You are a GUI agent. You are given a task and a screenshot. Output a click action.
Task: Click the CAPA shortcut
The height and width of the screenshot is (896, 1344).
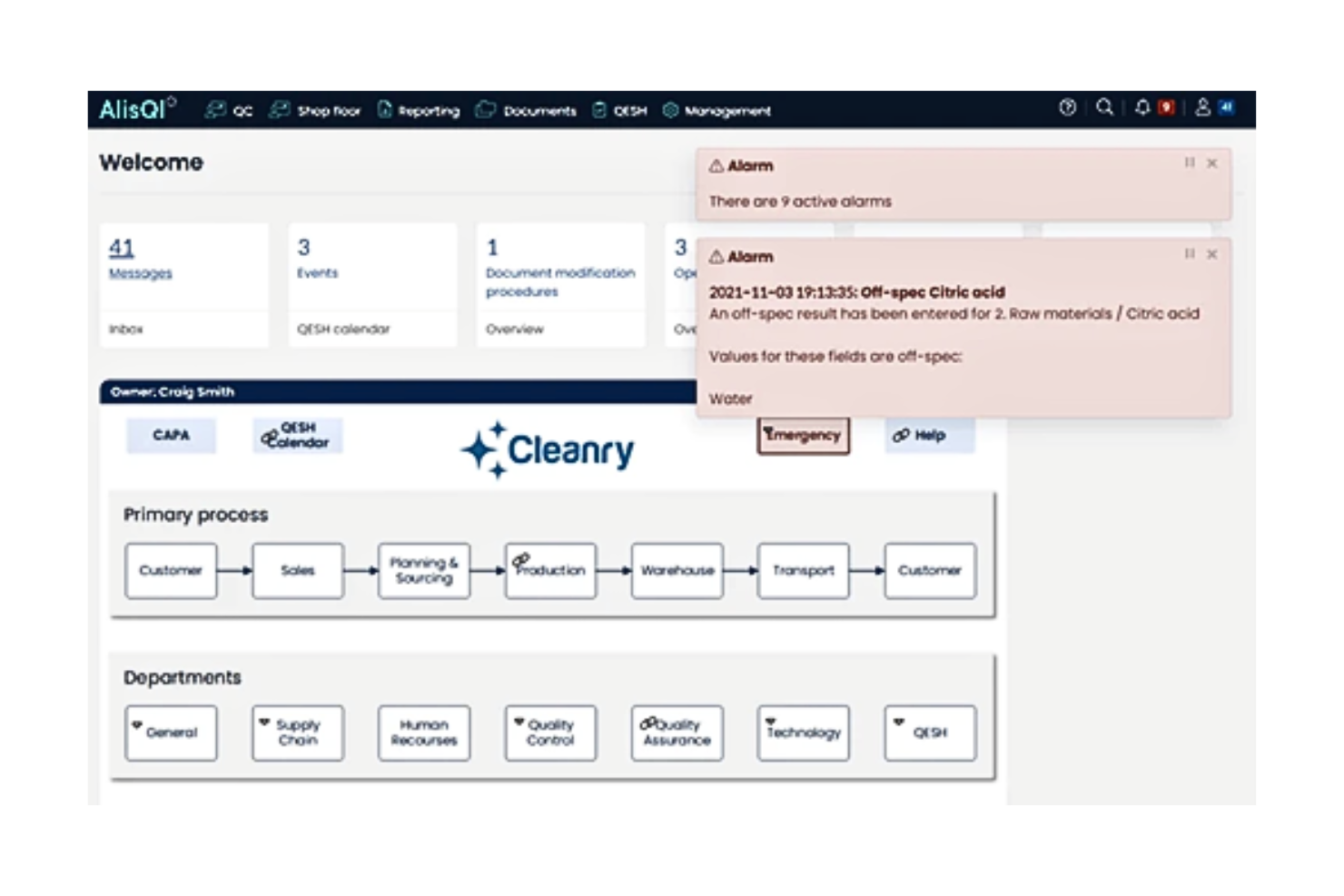click(171, 436)
